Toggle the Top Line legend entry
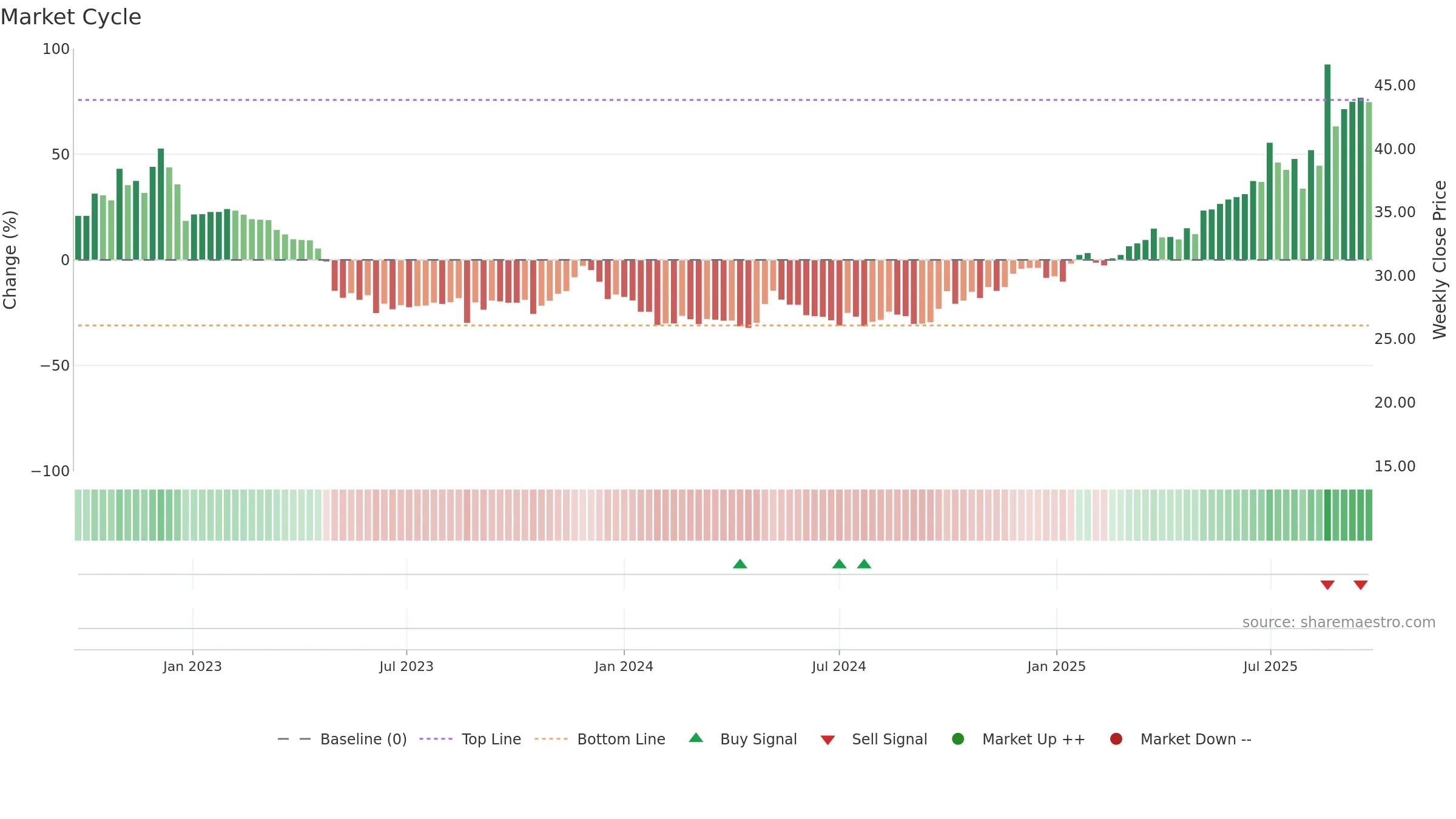Screen dimensions: 1456x819 [470, 739]
